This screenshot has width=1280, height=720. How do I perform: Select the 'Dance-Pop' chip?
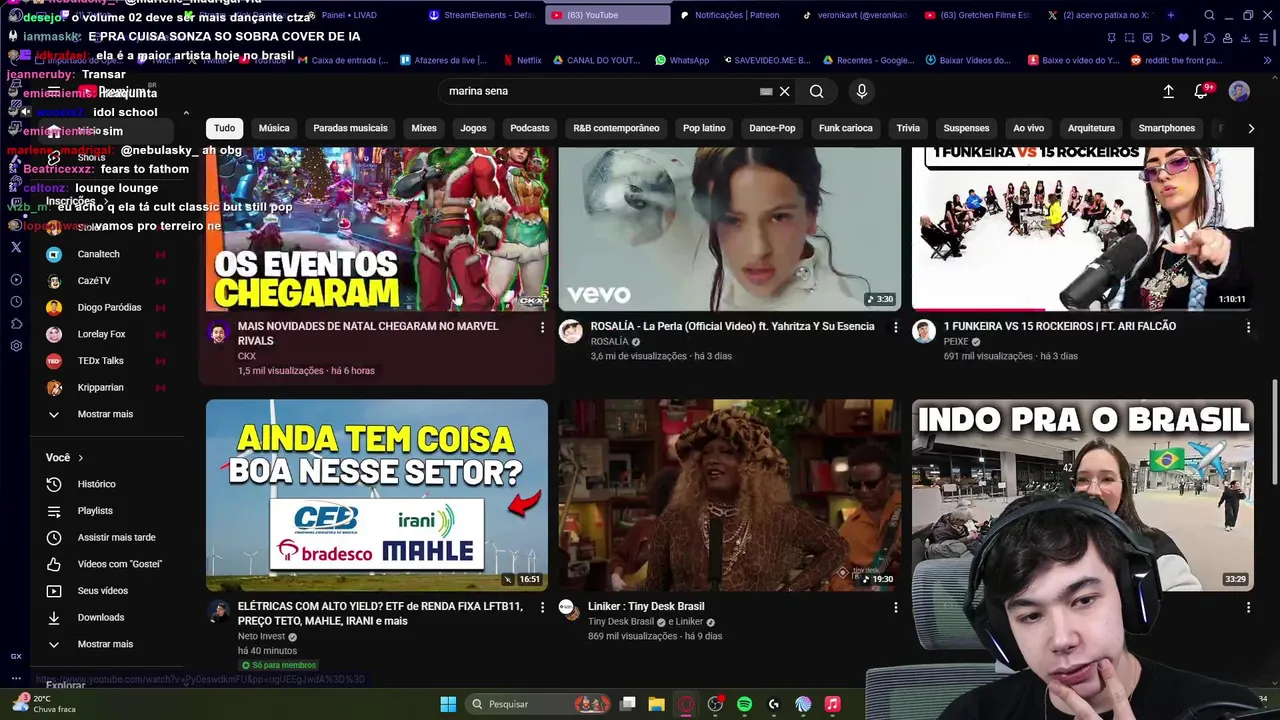[x=772, y=128]
